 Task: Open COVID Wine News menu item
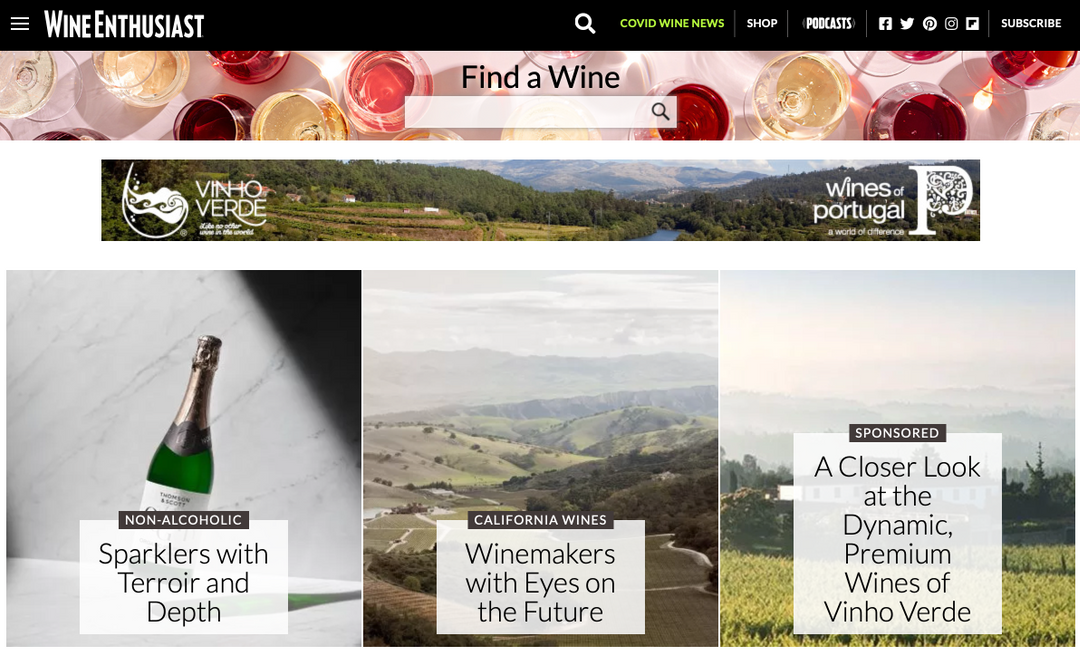(672, 23)
